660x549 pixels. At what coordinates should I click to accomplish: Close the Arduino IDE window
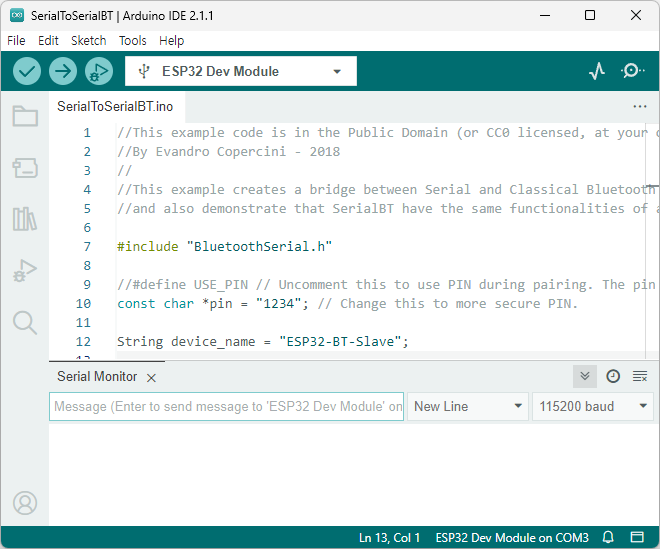[x=636, y=16]
